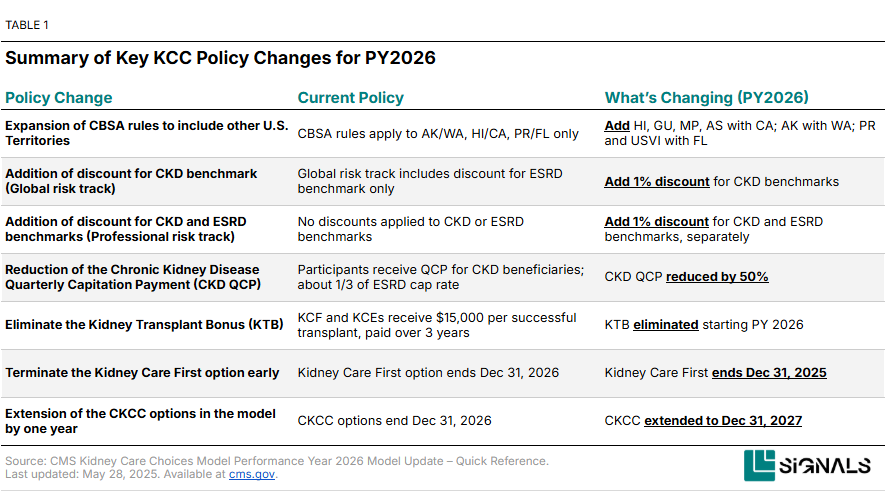The width and height of the screenshot is (889, 493).
Task: Click the 'reduced by 50%' underlined text
Action: 717,277
